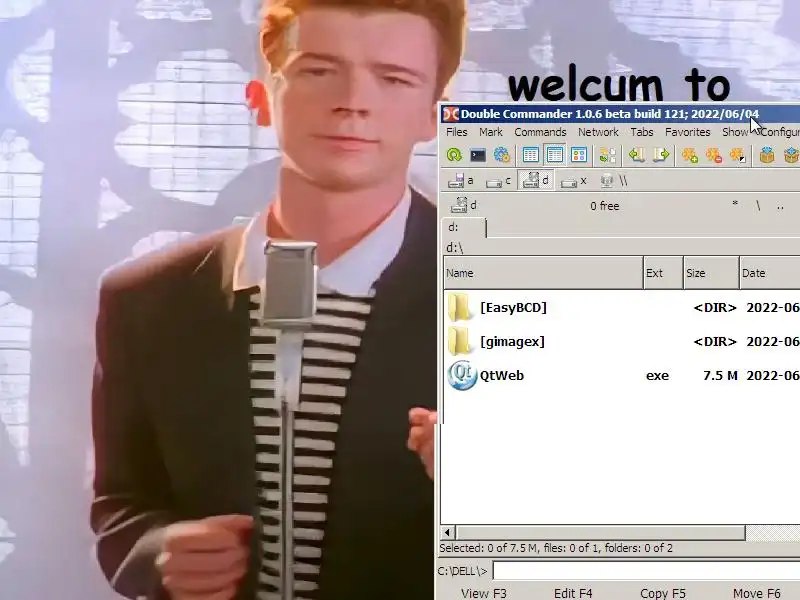The image size is (800, 600).
Task: Sort files by Name column header
Action: (x=543, y=273)
